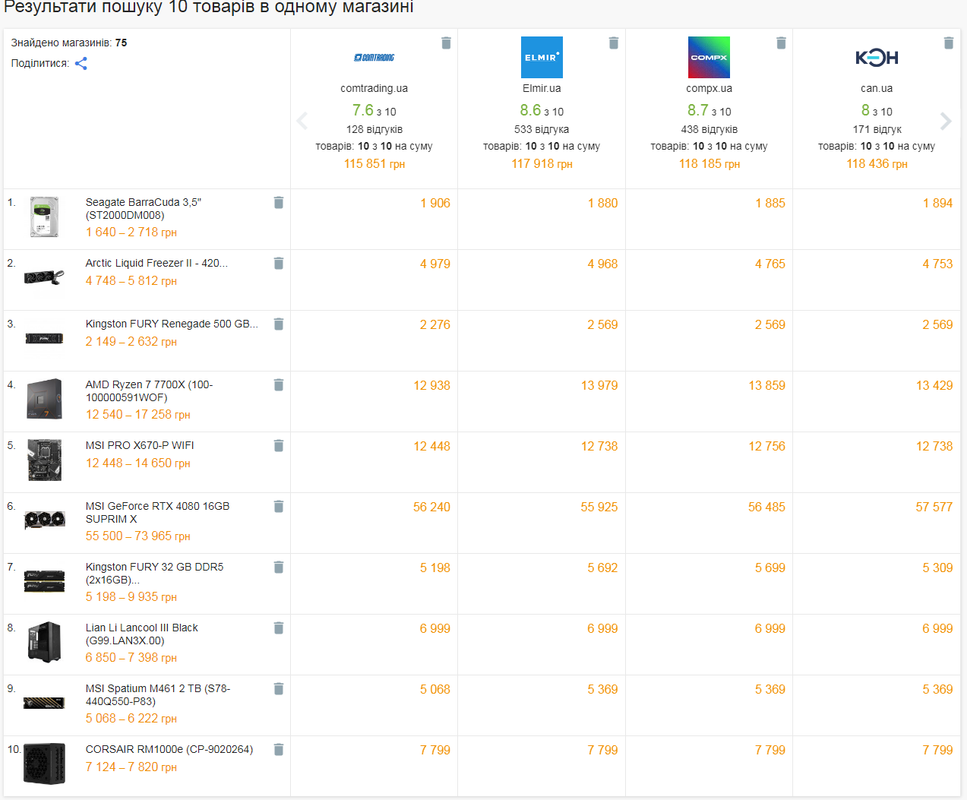Viewport: 967px width, 800px height.
Task: Open the compx.ua store link
Action: click(709, 88)
